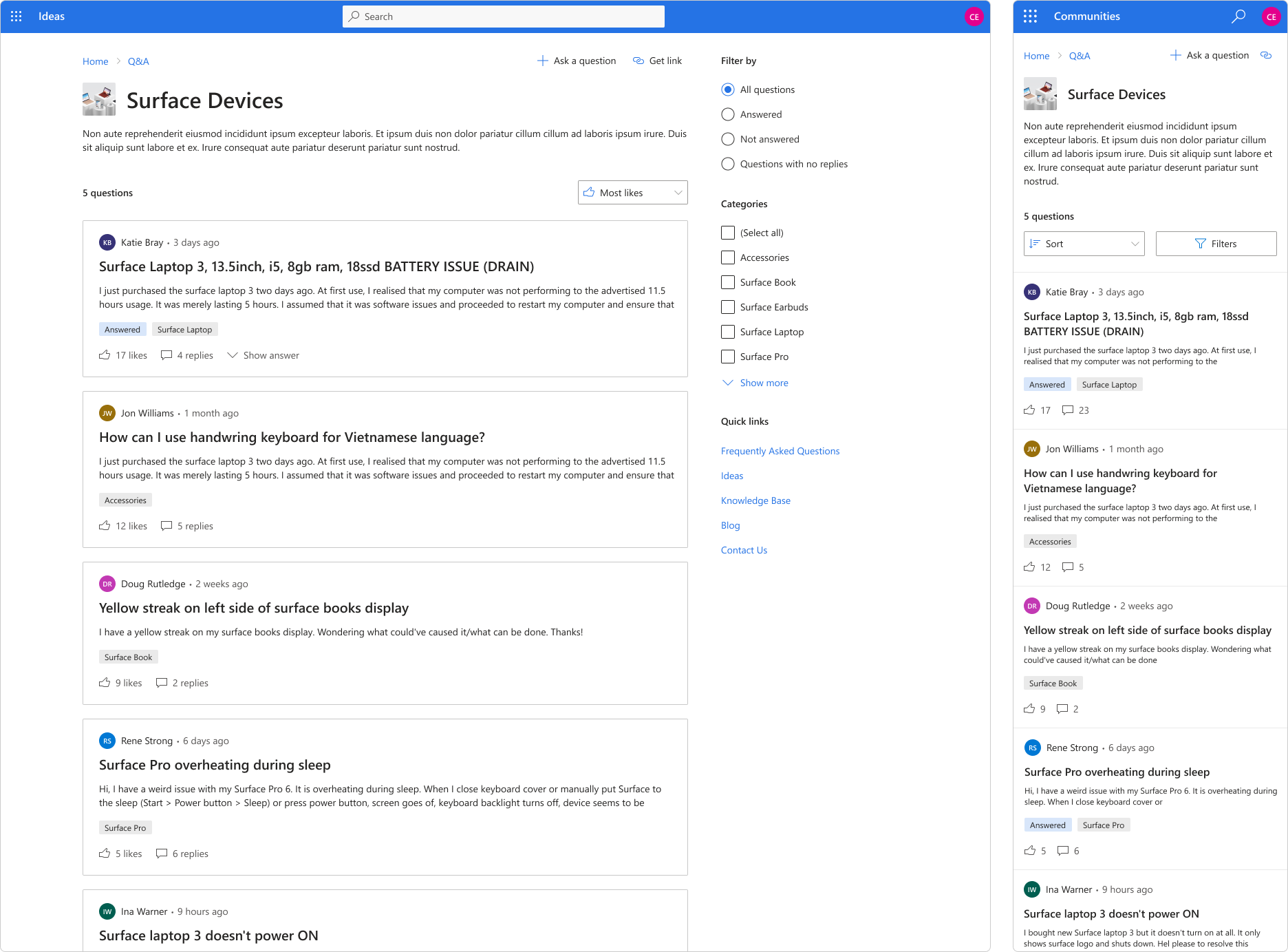The height and width of the screenshot is (952, 1288).
Task: Check the Accessories category
Action: click(728, 257)
